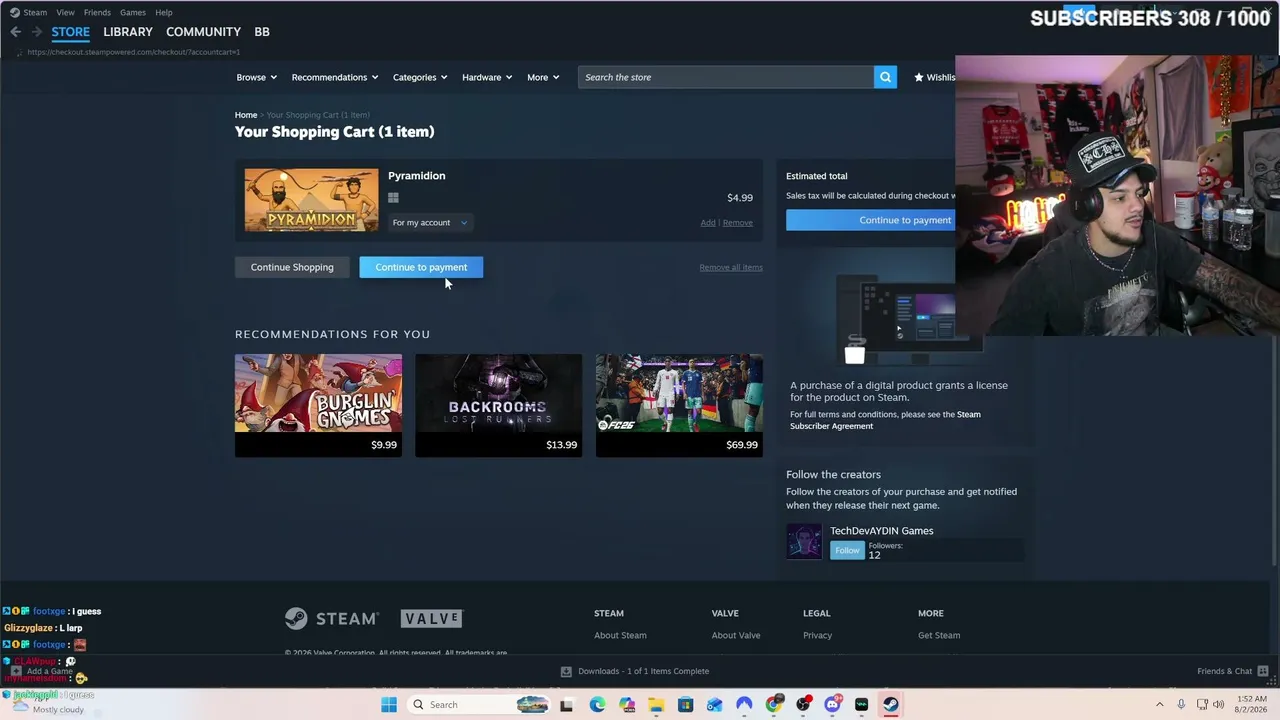Image resolution: width=1280 pixels, height=720 pixels.
Task: Open Copilot from the taskbar
Action: click(627, 704)
